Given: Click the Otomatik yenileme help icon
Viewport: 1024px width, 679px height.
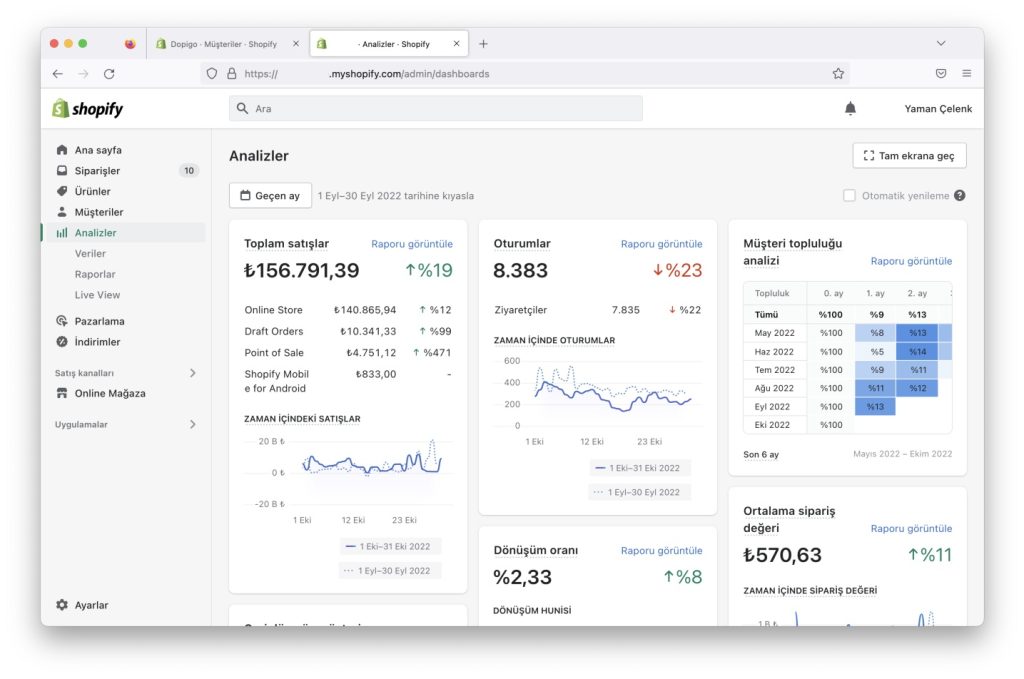Looking at the screenshot, I should (x=959, y=196).
